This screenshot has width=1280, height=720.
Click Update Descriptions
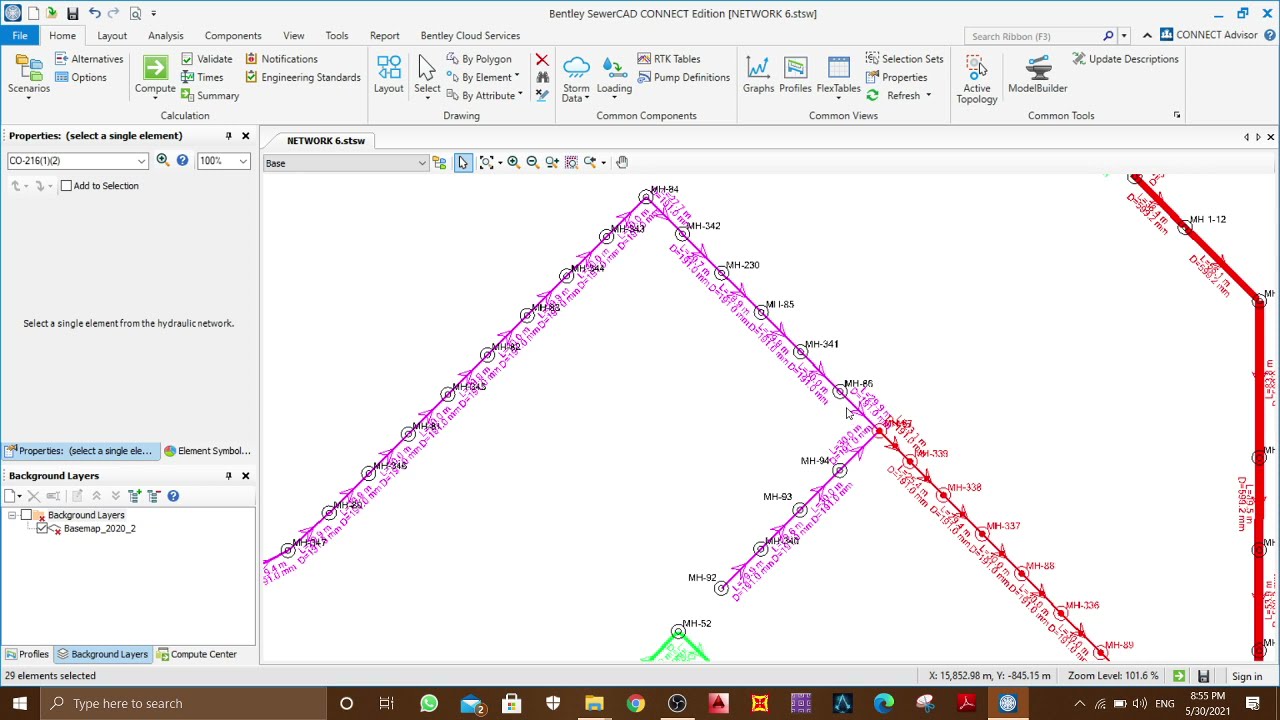pos(1125,59)
